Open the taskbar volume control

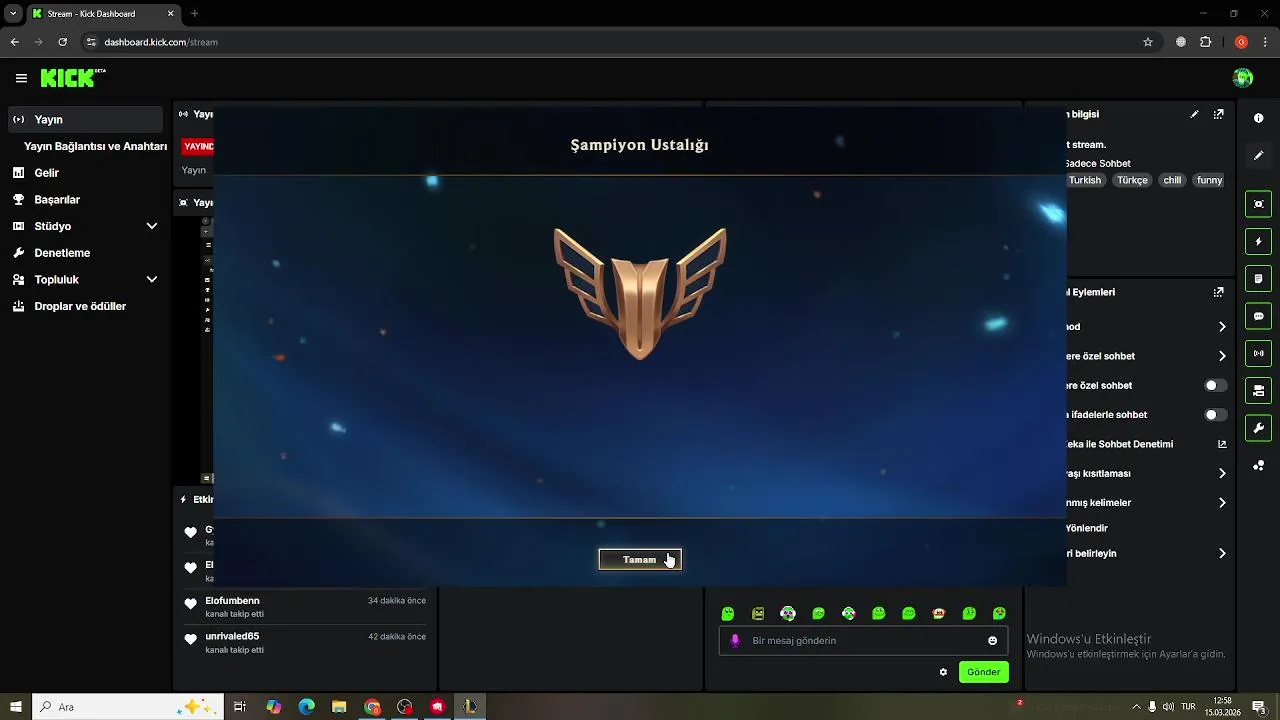point(1168,707)
